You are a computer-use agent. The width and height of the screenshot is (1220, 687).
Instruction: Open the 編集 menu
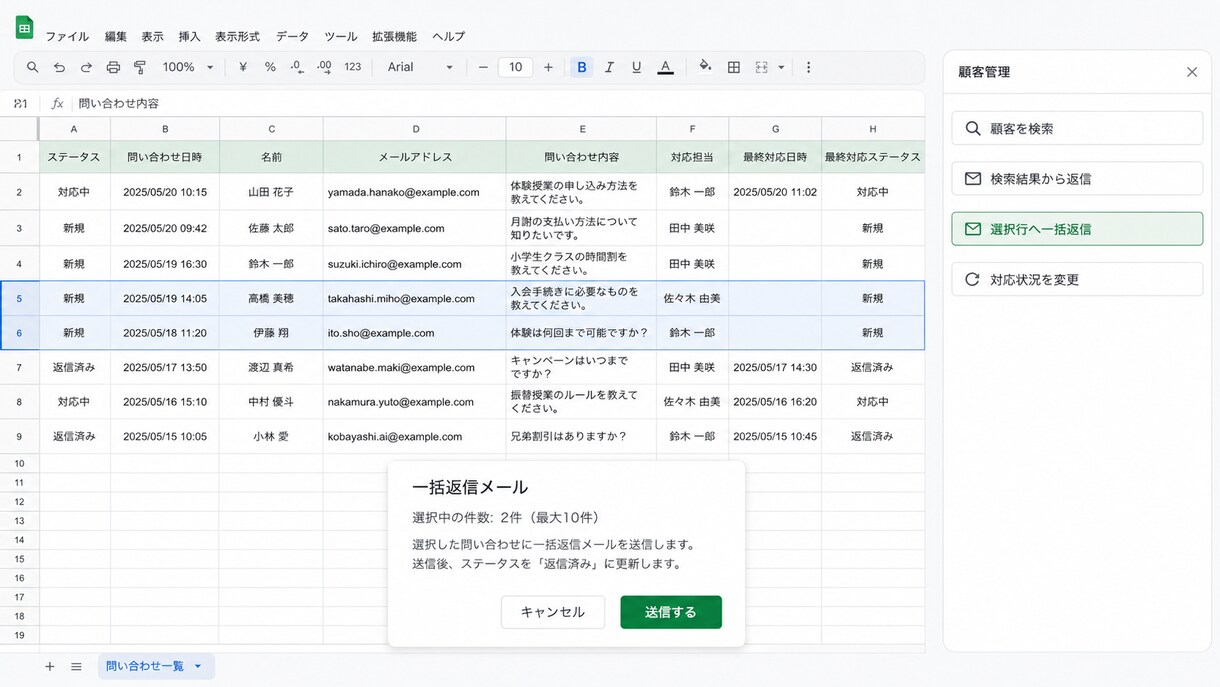tap(116, 36)
